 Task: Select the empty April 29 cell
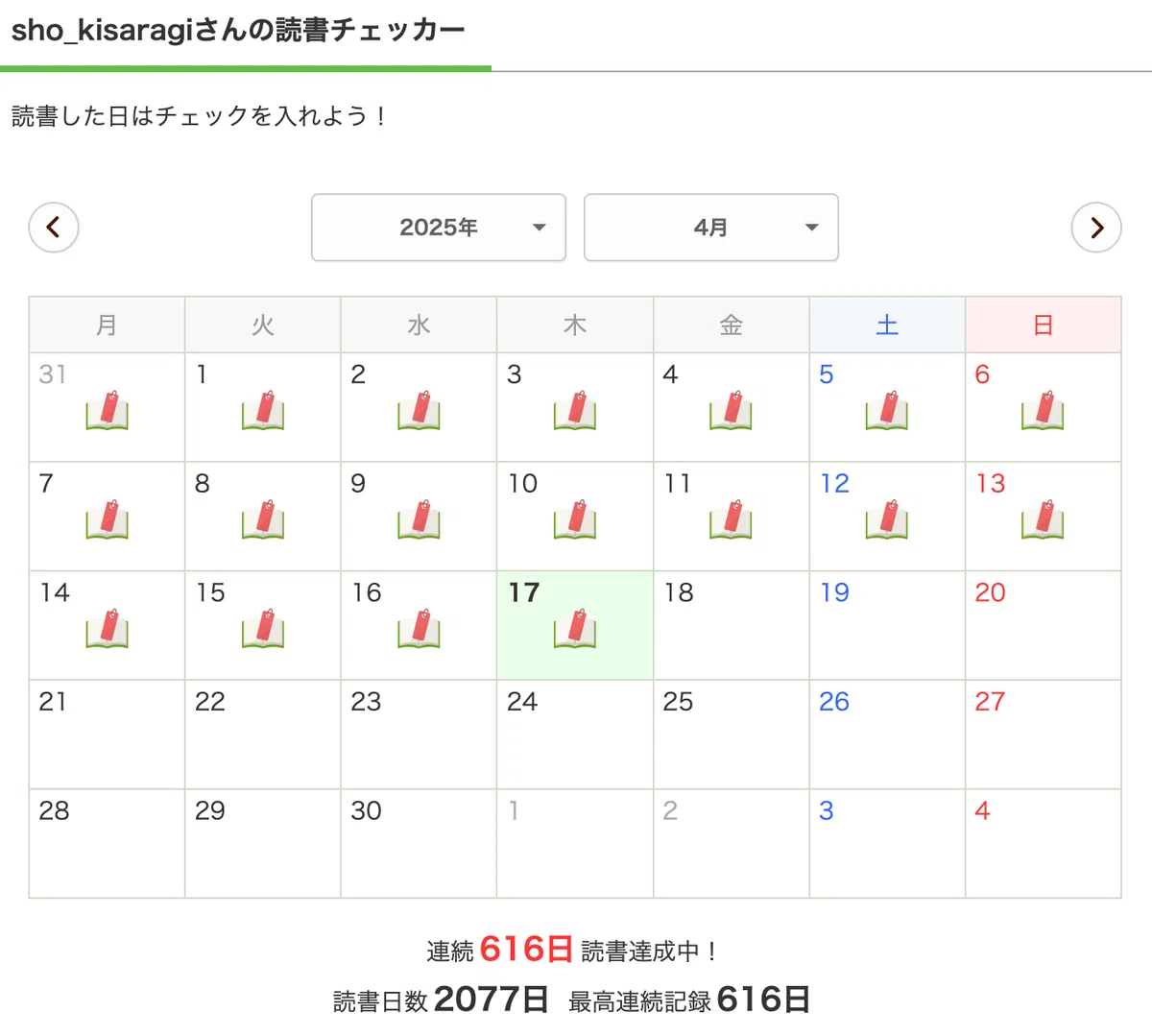(263, 844)
